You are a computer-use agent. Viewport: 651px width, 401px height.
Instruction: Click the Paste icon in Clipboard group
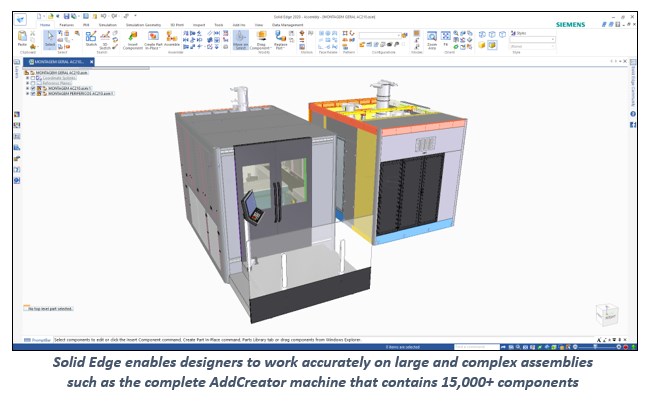point(22,38)
